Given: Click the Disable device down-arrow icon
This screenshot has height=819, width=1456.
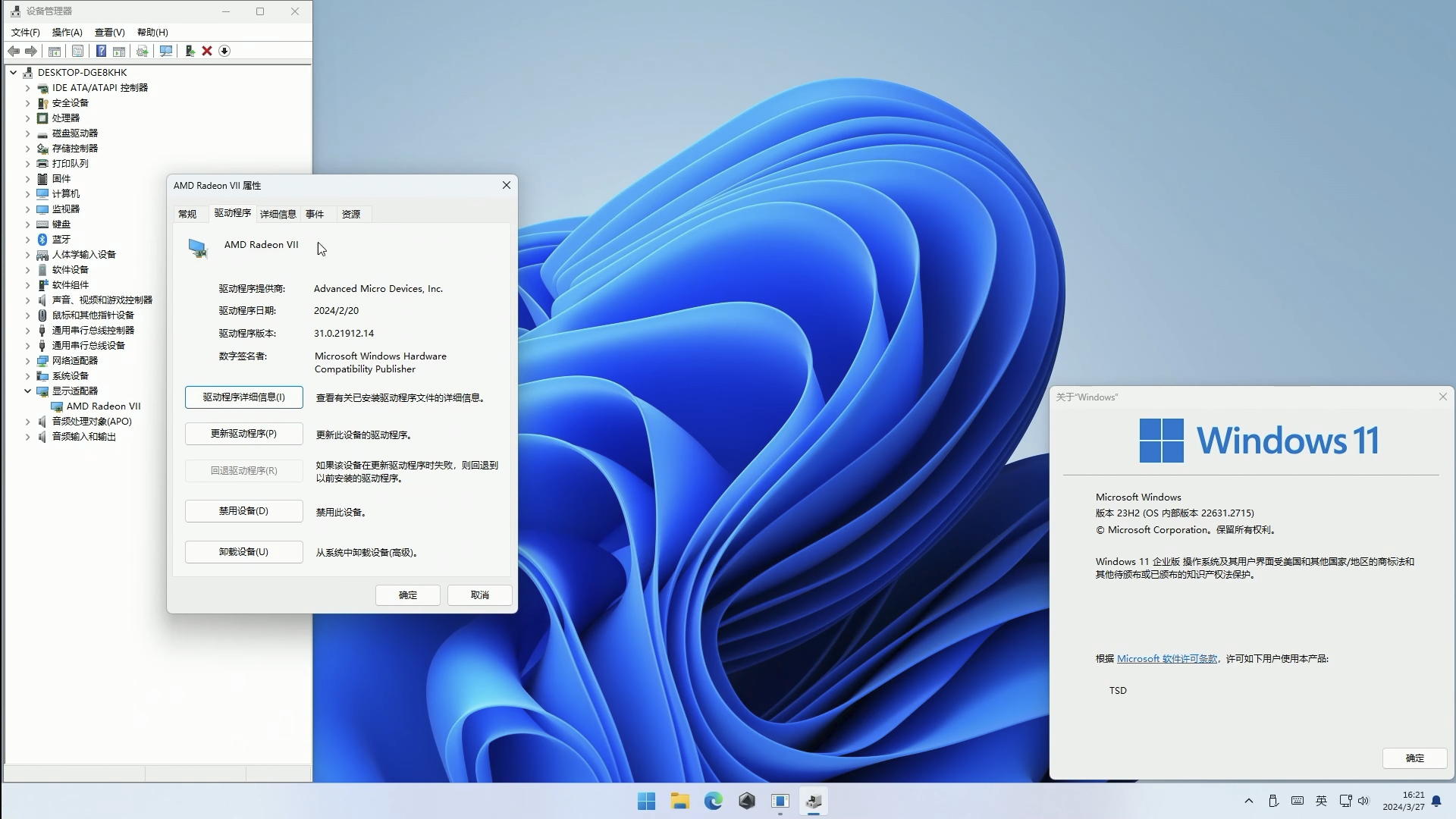Looking at the screenshot, I should 224,51.
